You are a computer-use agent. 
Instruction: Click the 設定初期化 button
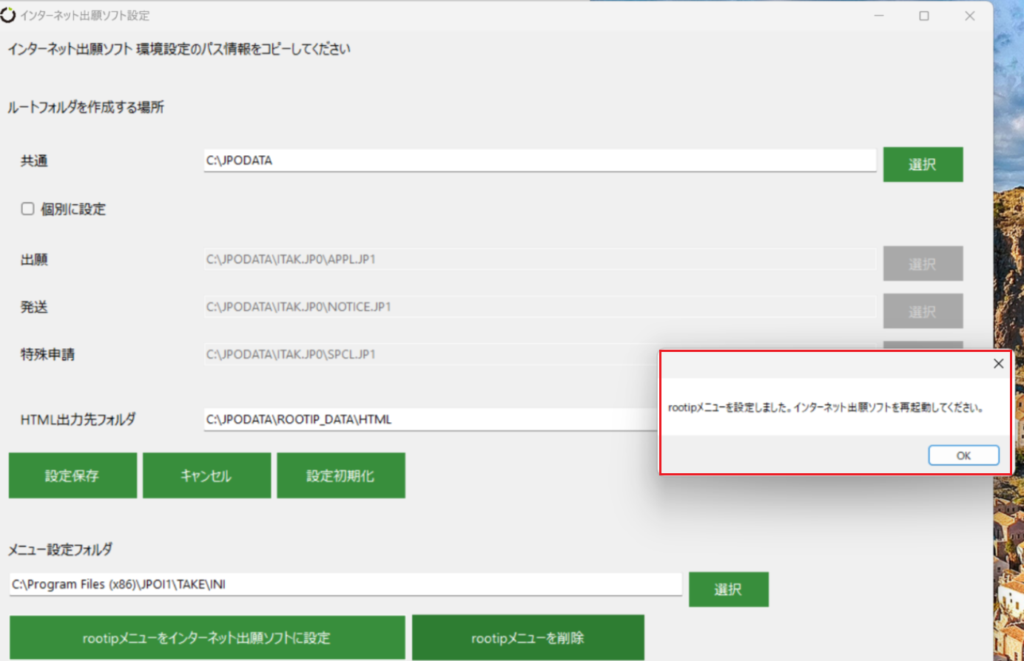(341, 476)
